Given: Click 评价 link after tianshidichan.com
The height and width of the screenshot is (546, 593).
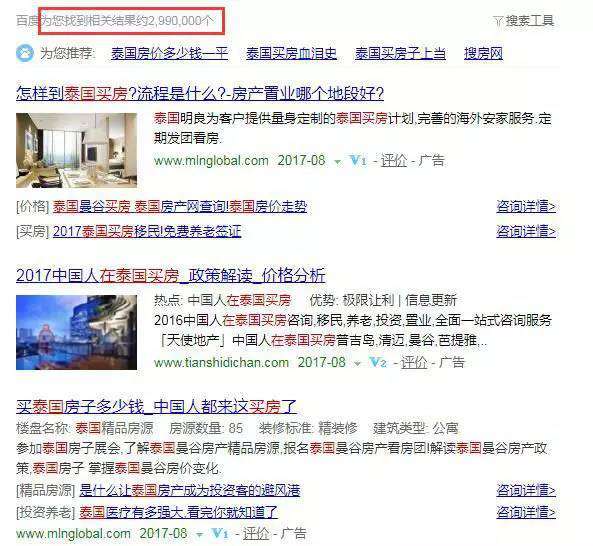Looking at the screenshot, I should click(x=414, y=362).
